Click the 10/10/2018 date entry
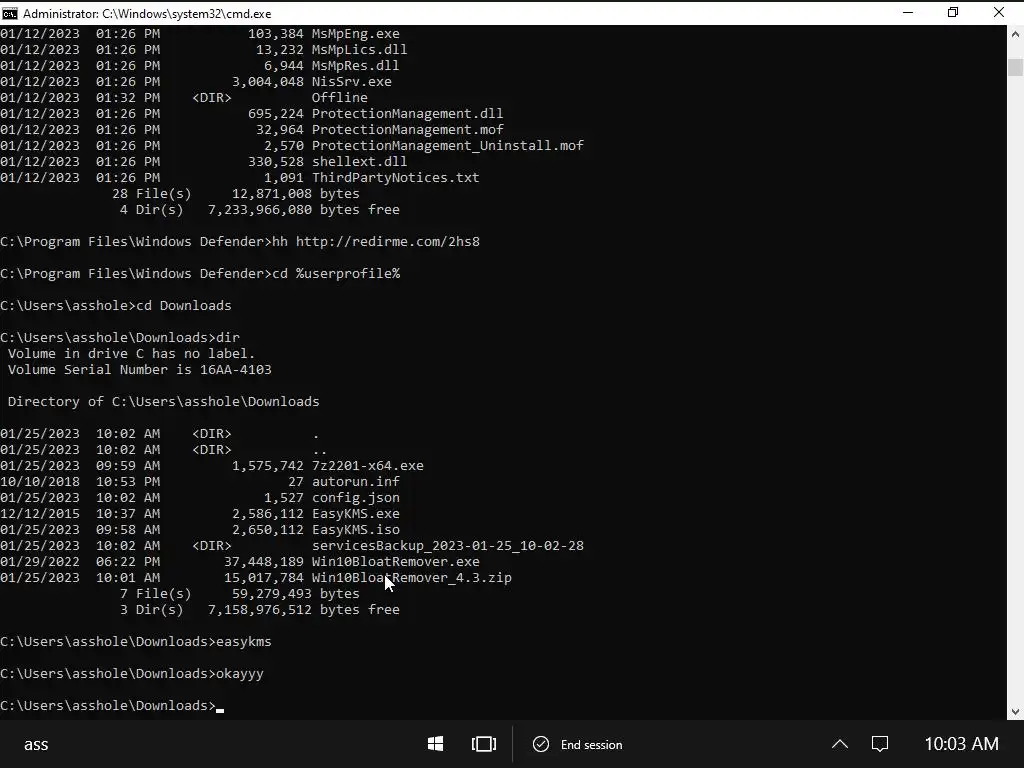Image resolution: width=1024 pixels, height=768 pixels. (x=40, y=481)
